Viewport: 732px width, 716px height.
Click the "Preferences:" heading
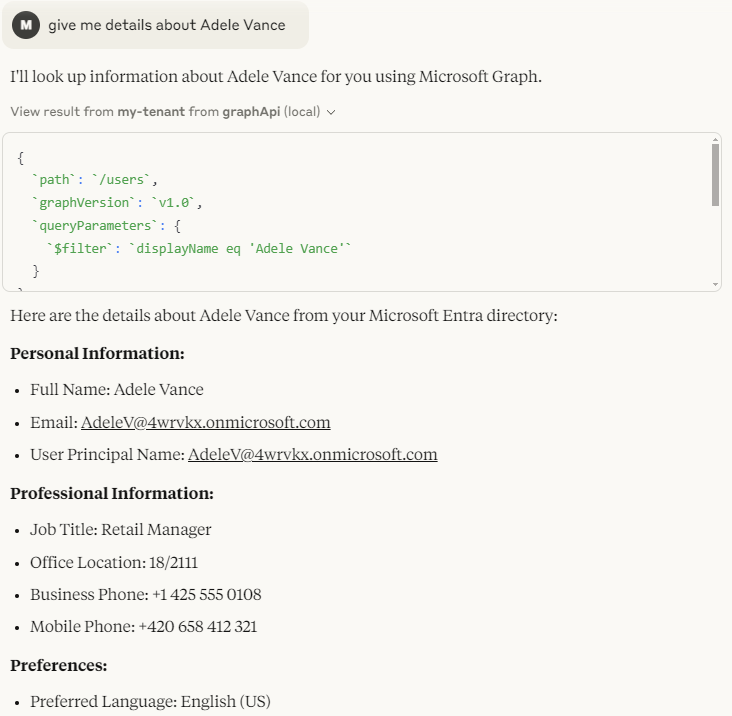tap(58, 665)
